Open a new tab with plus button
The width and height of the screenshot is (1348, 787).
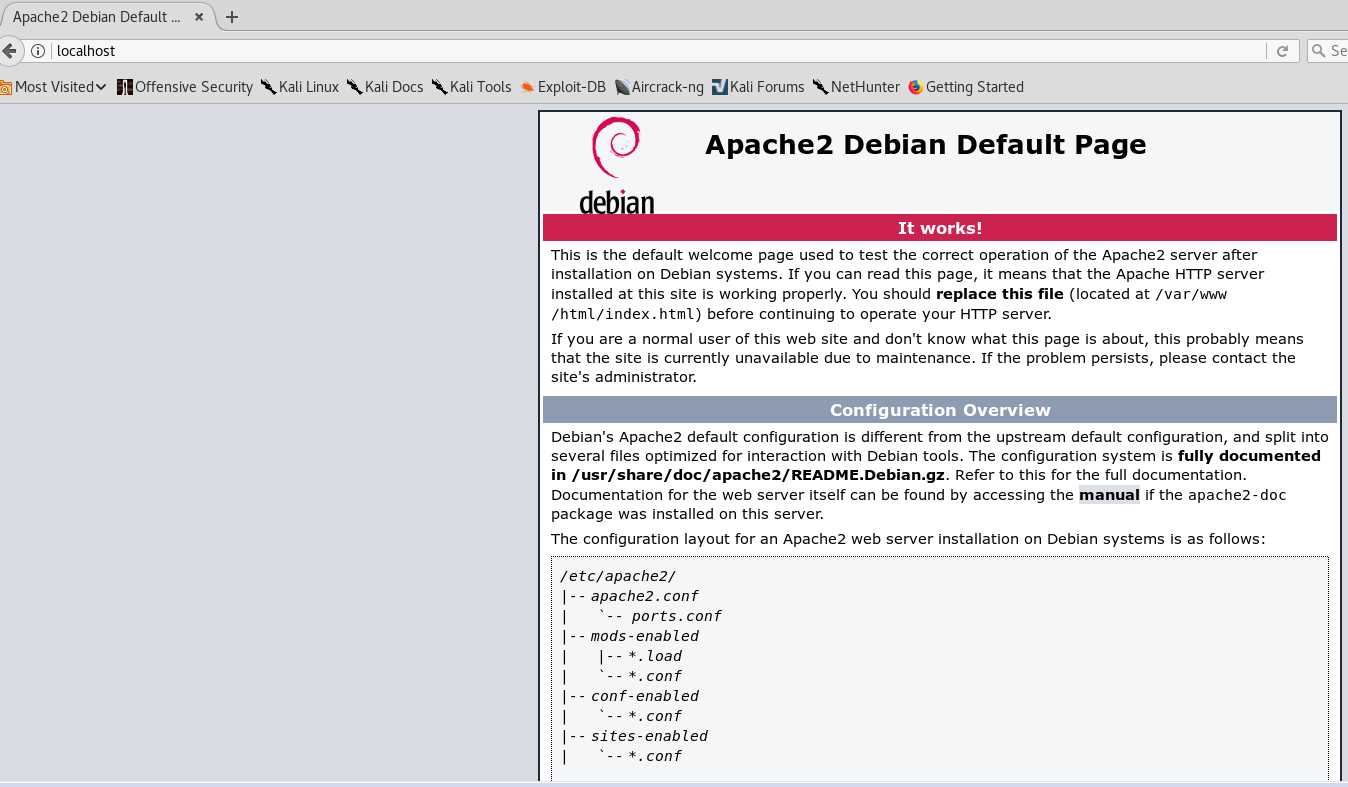232,17
